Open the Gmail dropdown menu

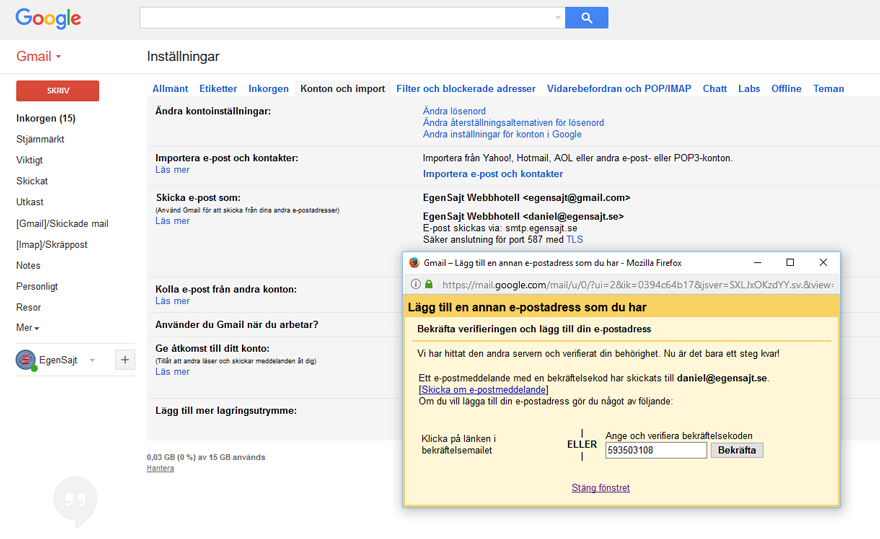38,56
